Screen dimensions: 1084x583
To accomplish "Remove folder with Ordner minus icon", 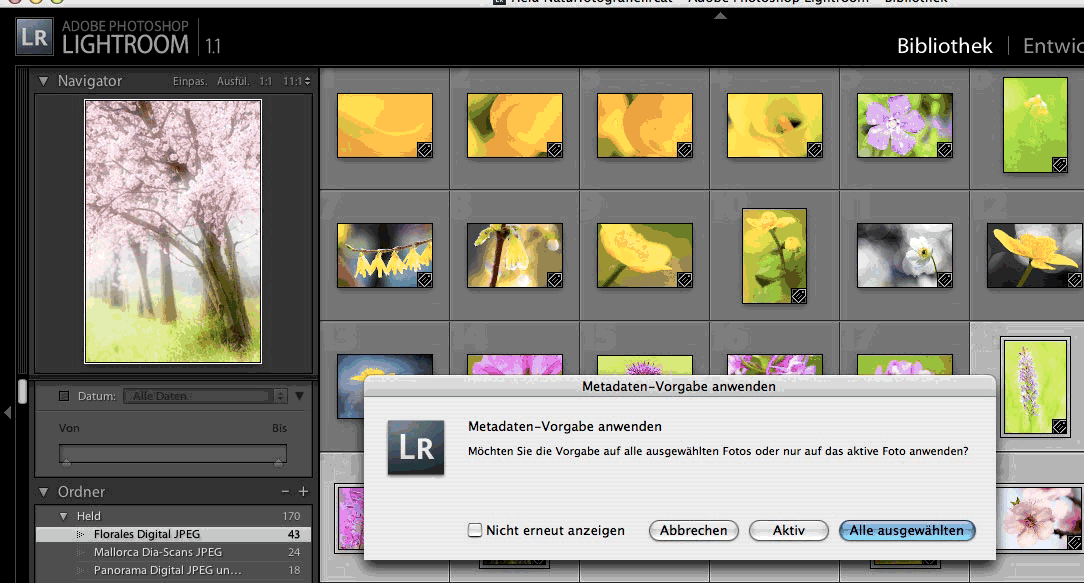I will (x=286, y=491).
